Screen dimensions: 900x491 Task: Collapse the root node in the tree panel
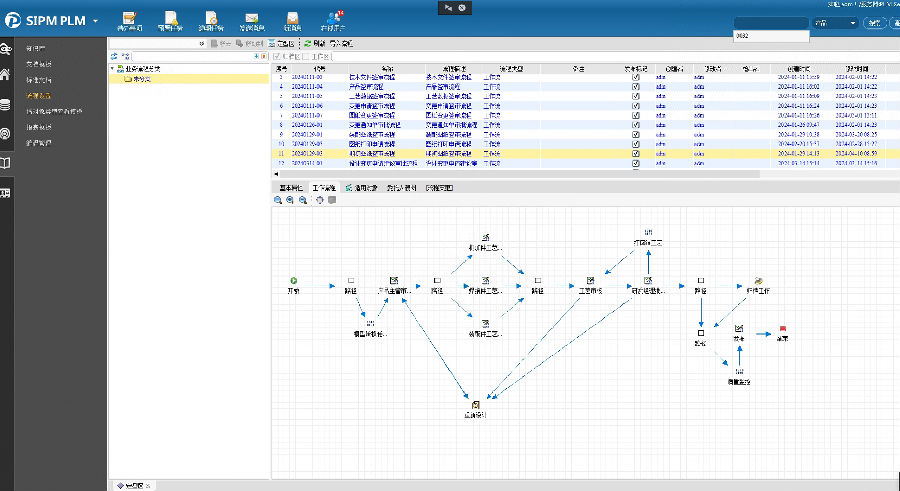[112, 69]
